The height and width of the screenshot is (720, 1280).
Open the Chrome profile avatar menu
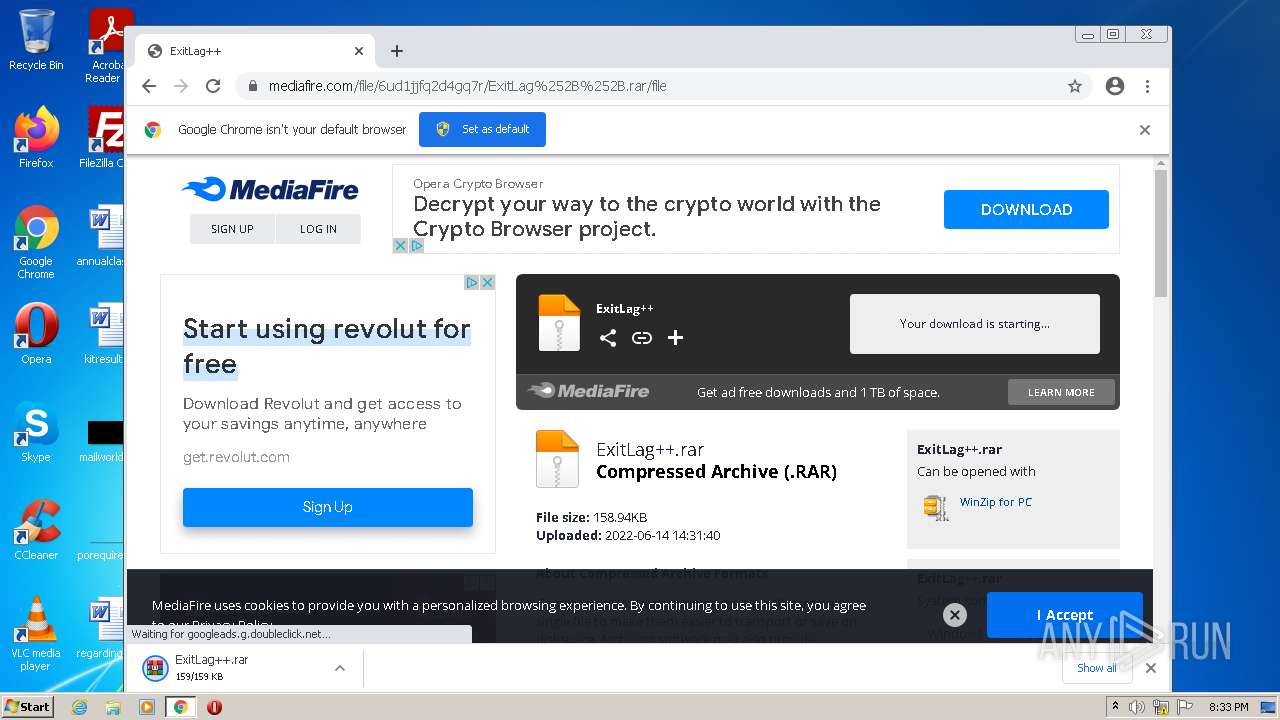1115,86
